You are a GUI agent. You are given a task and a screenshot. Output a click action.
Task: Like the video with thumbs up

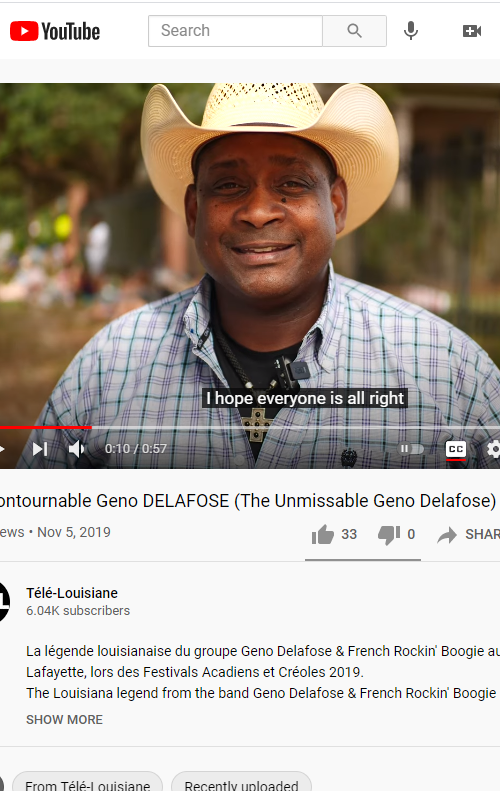pyautogui.click(x=323, y=534)
